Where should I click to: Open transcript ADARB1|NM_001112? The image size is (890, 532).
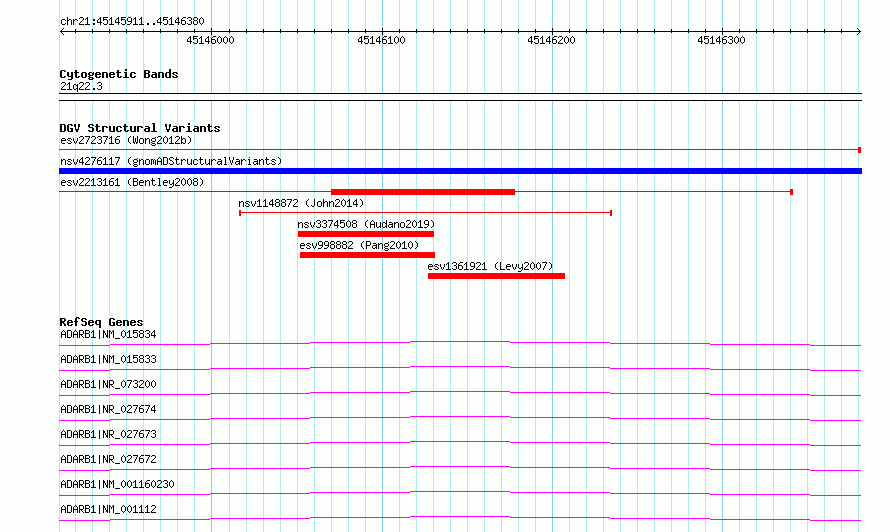pos(108,509)
